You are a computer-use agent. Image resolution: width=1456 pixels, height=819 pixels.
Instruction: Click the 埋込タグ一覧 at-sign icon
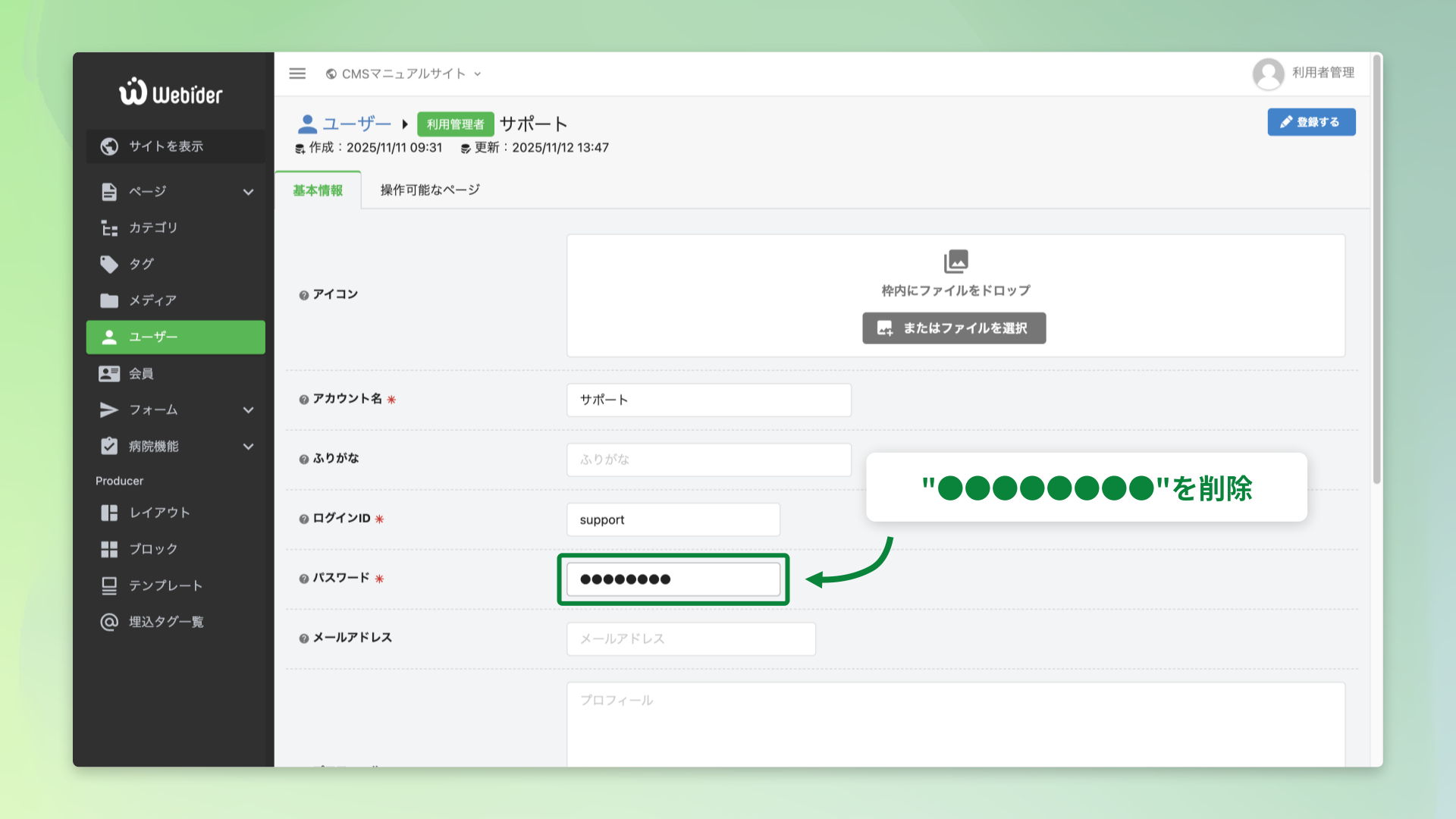(109, 623)
